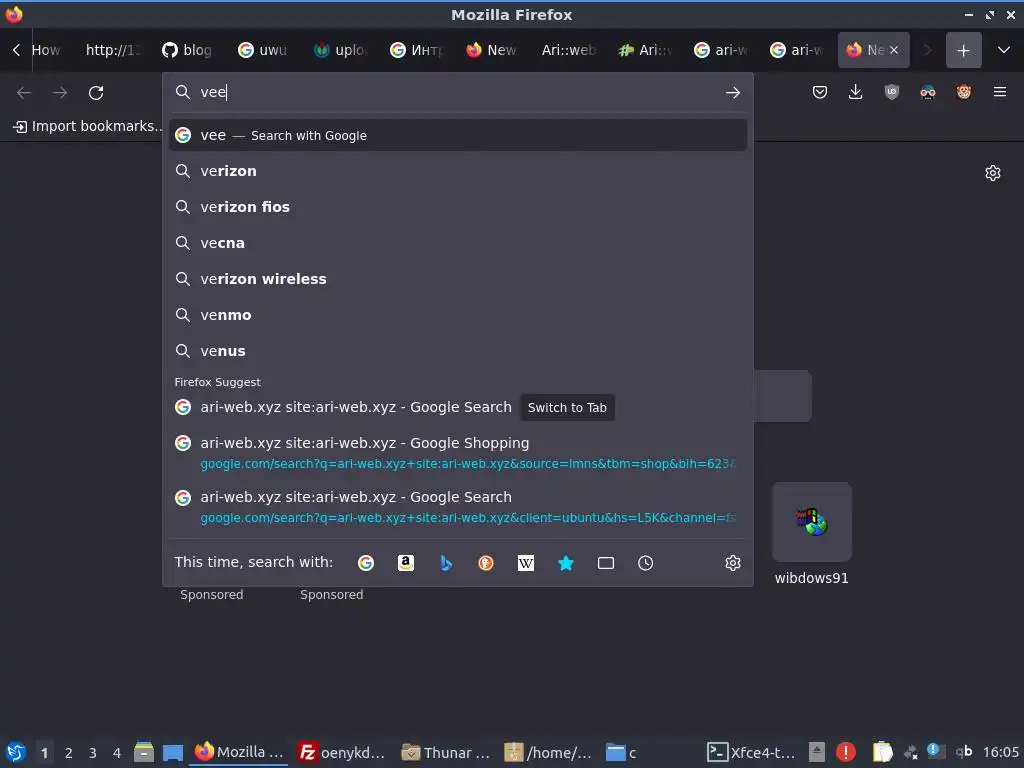1024x768 pixels.
Task: Pick the 'verizon wireless' suggestion
Action: pyautogui.click(x=458, y=279)
